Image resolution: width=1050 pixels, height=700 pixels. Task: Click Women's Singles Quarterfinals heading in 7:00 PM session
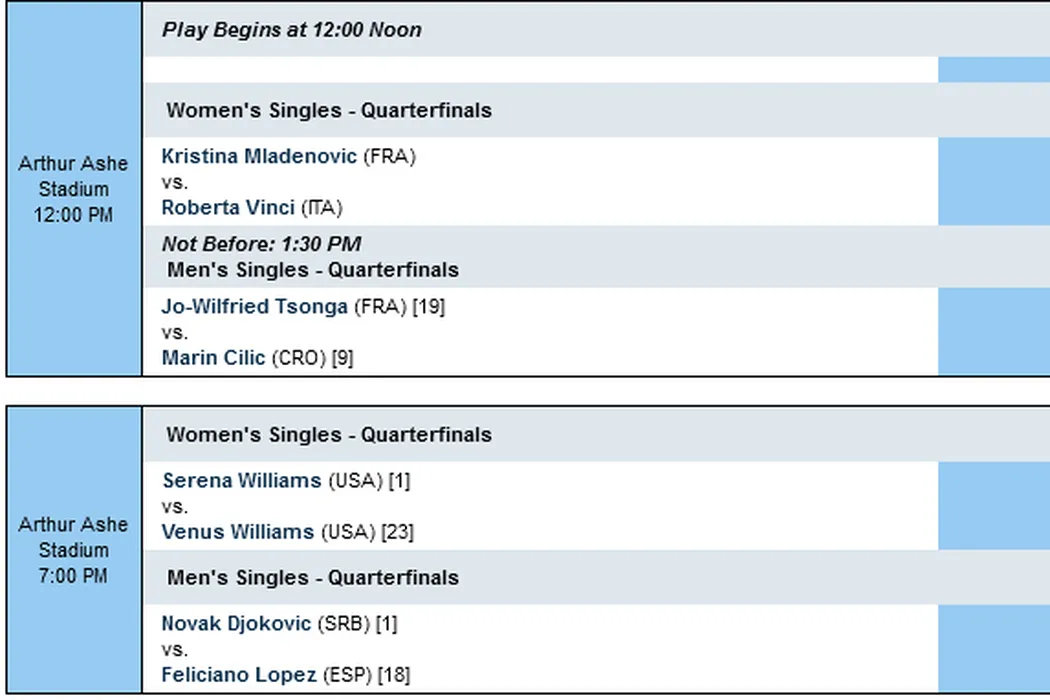point(329,435)
